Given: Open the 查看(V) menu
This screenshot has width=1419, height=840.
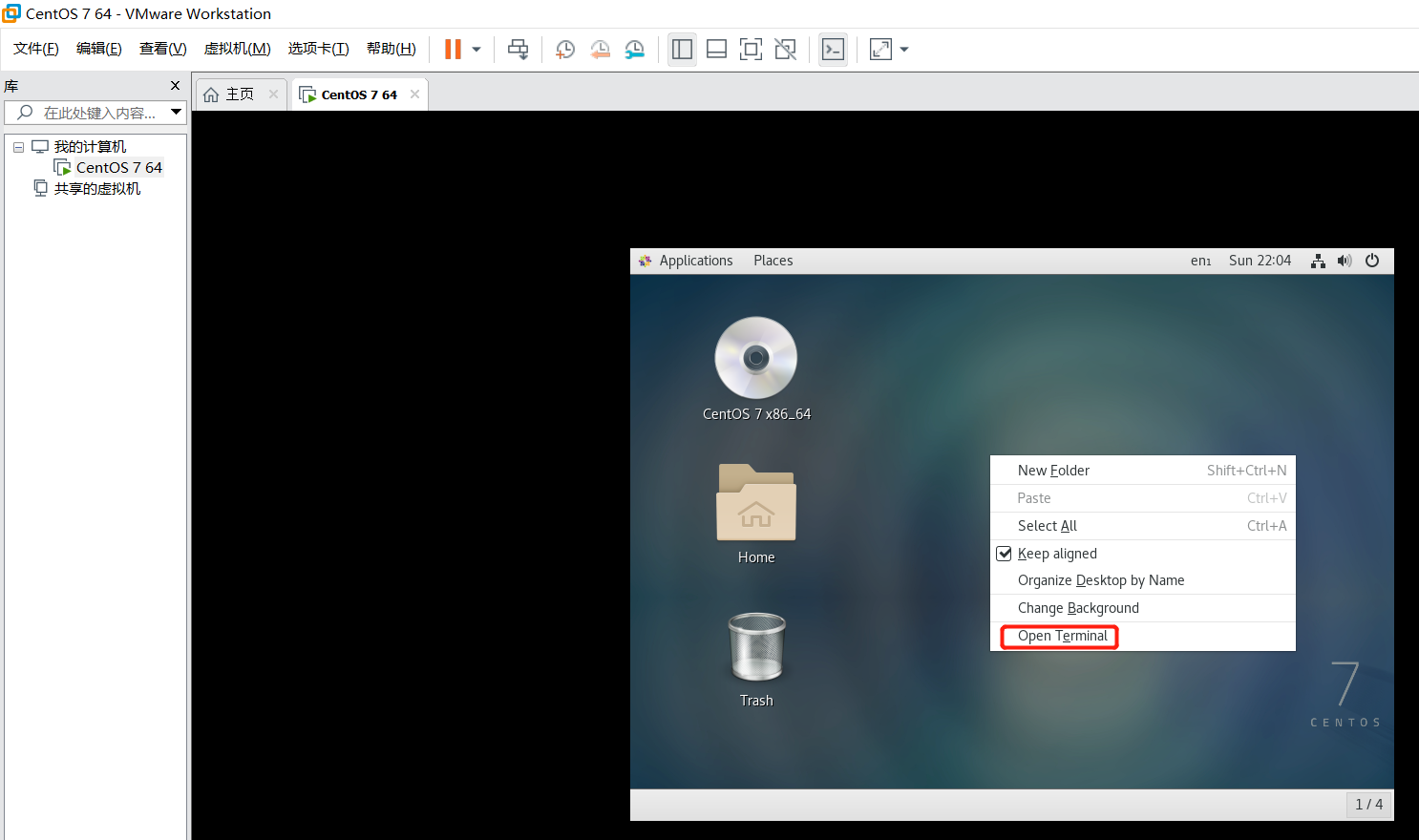Looking at the screenshot, I should [x=163, y=49].
